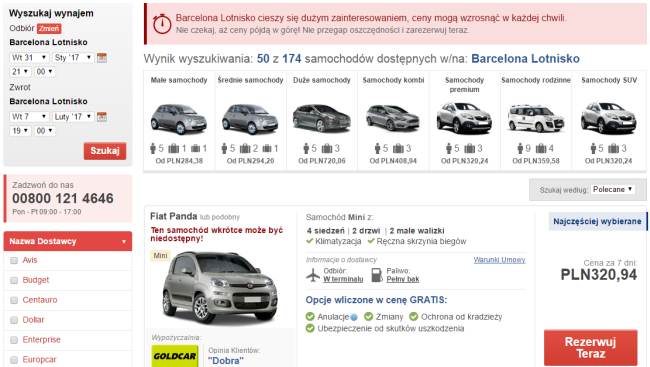Click the Fiat Panda car photo
This screenshot has width=650, height=367.
click(220, 287)
